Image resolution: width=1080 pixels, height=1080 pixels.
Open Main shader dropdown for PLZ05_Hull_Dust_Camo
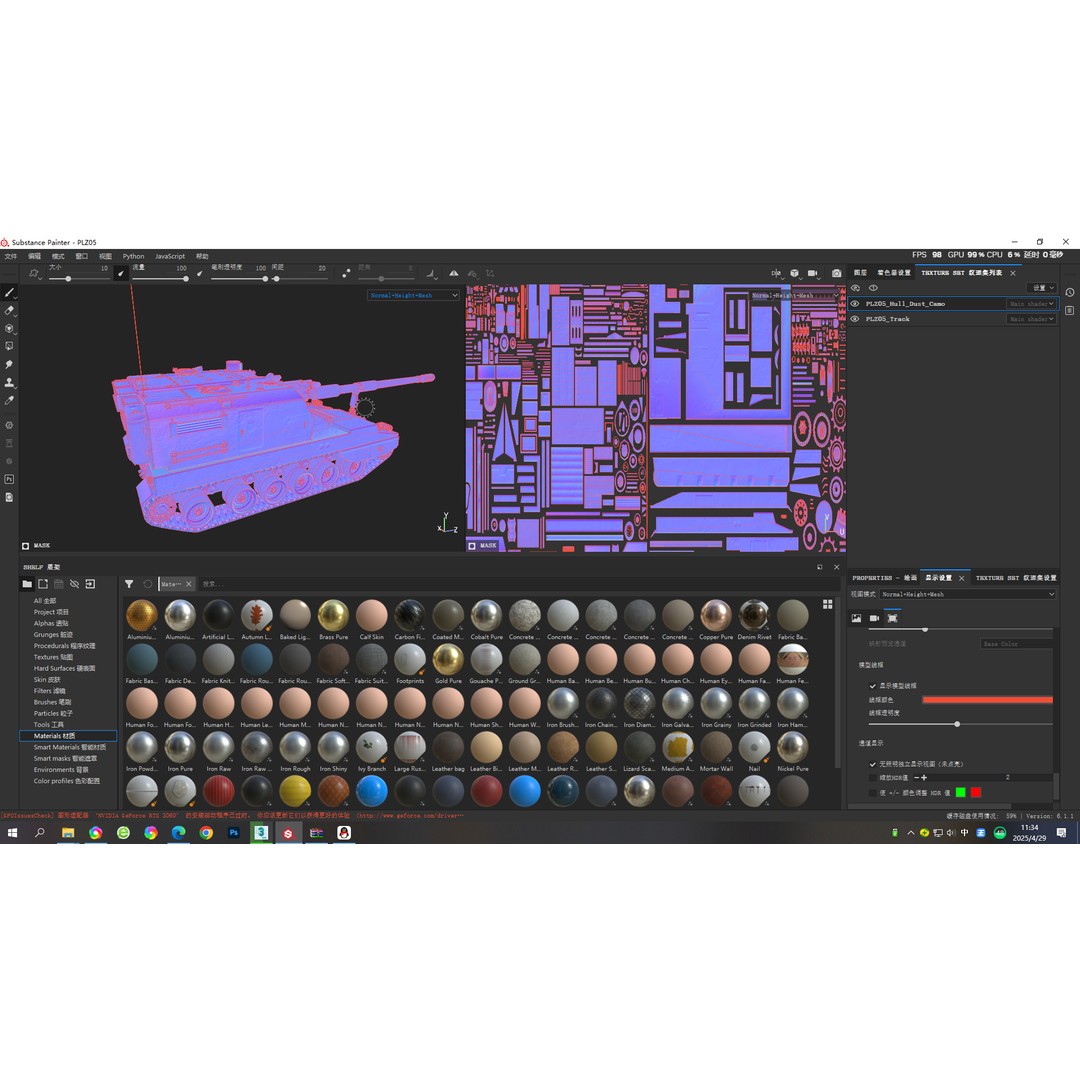pyautogui.click(x=1031, y=304)
